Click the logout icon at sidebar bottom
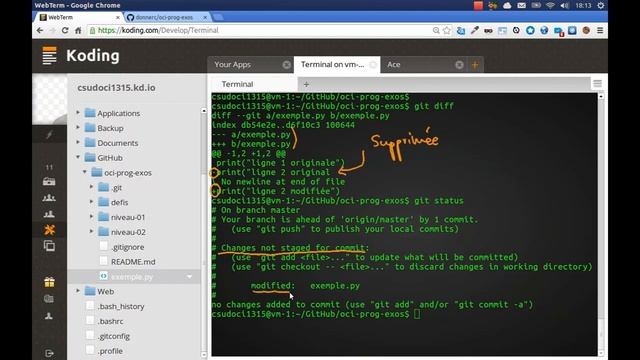 [x=49, y=353]
